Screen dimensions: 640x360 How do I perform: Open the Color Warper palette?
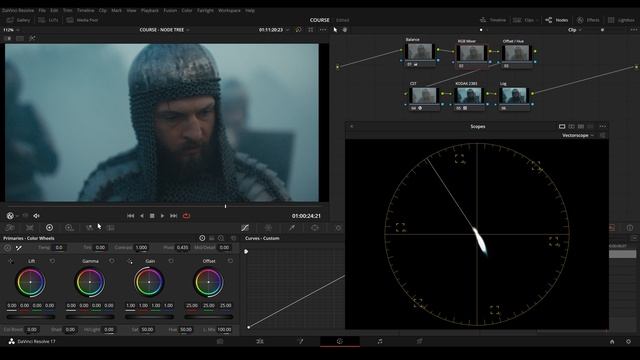click(x=268, y=228)
